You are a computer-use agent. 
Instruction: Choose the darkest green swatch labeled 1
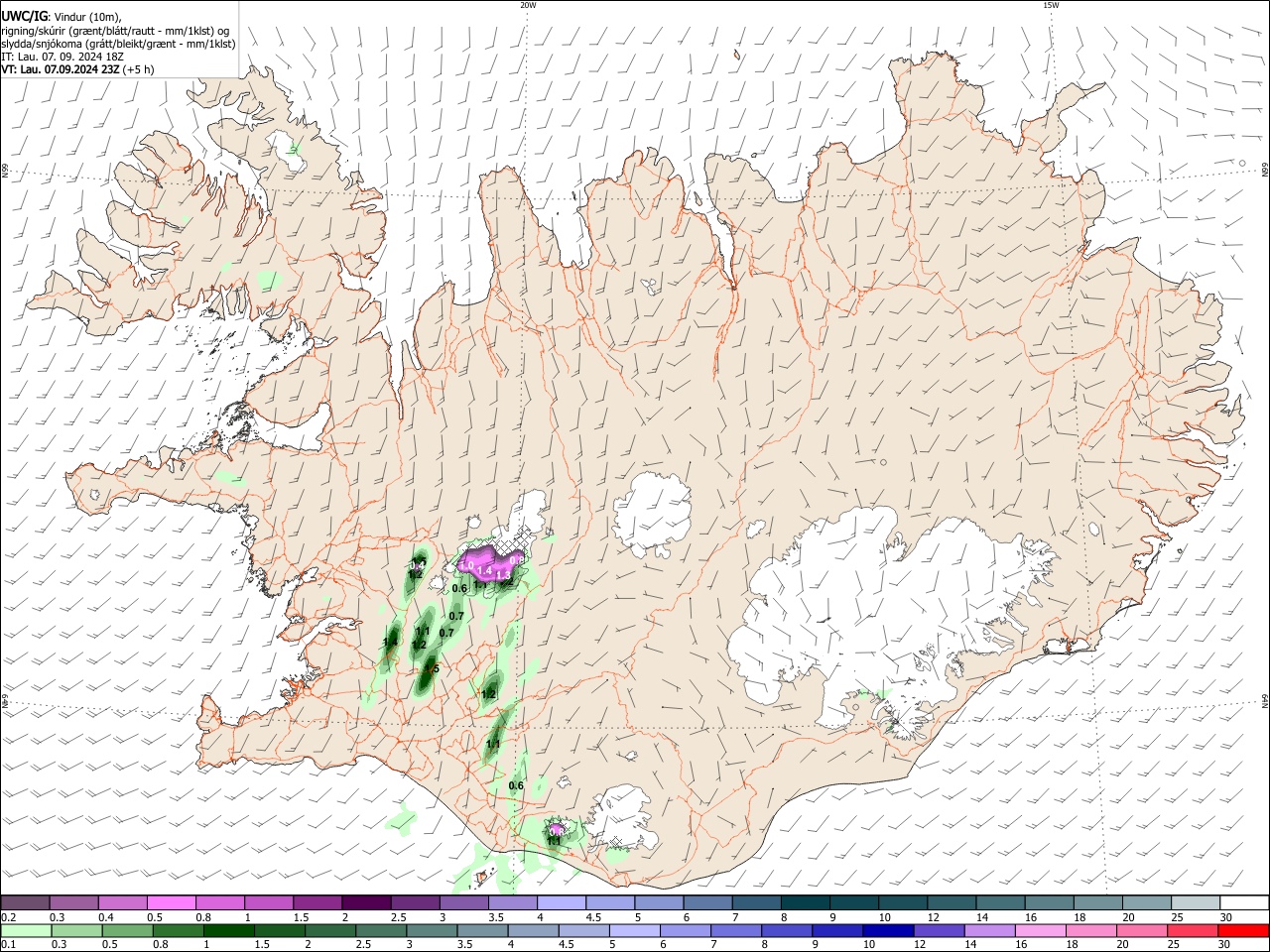pyautogui.click(x=228, y=930)
